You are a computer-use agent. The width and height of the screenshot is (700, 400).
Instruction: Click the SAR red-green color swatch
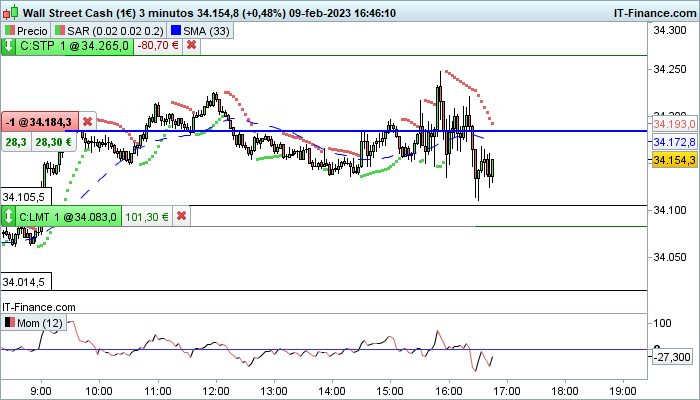click(x=60, y=31)
